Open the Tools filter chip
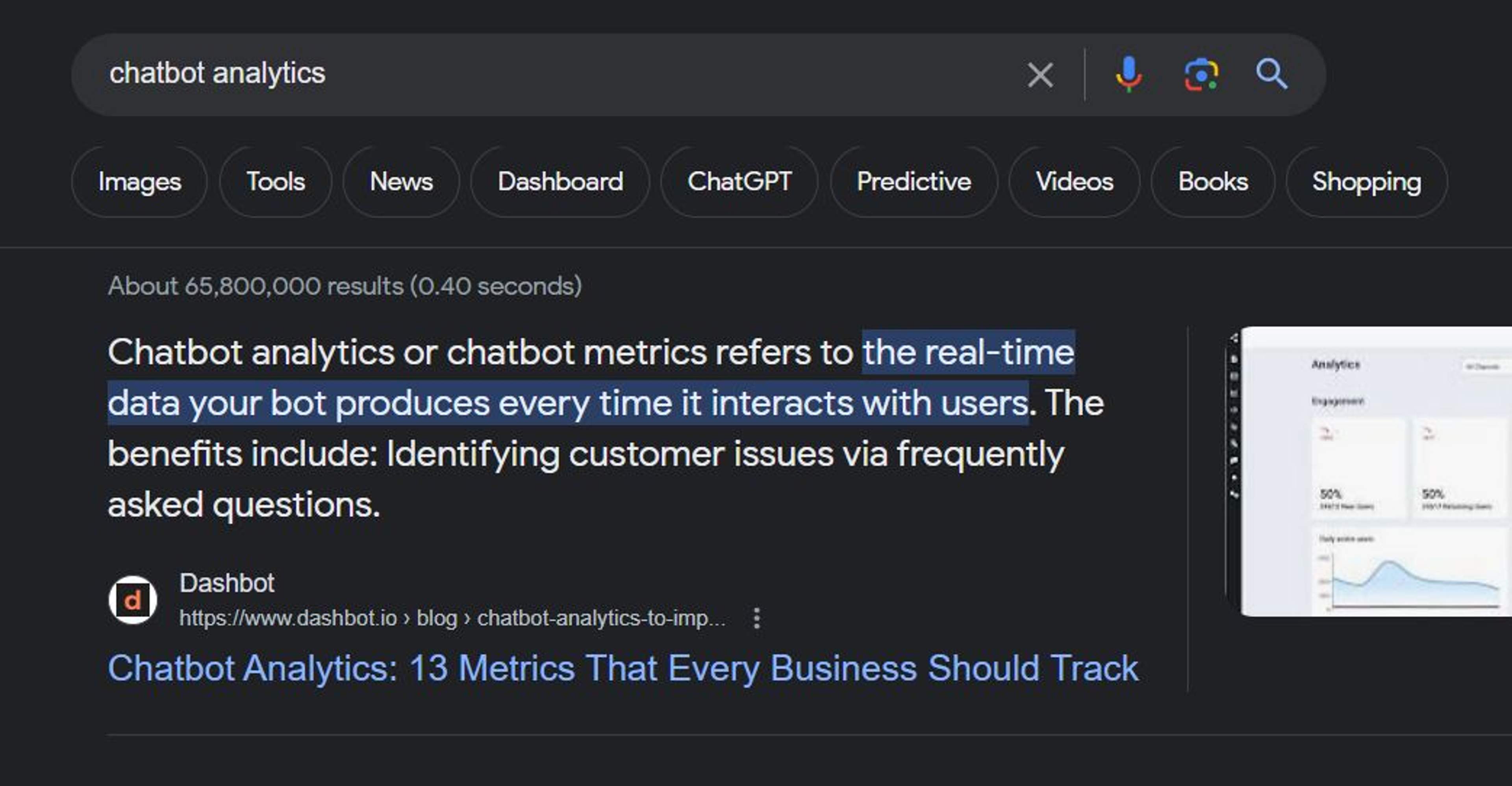The width and height of the screenshot is (1512, 786). point(275,182)
